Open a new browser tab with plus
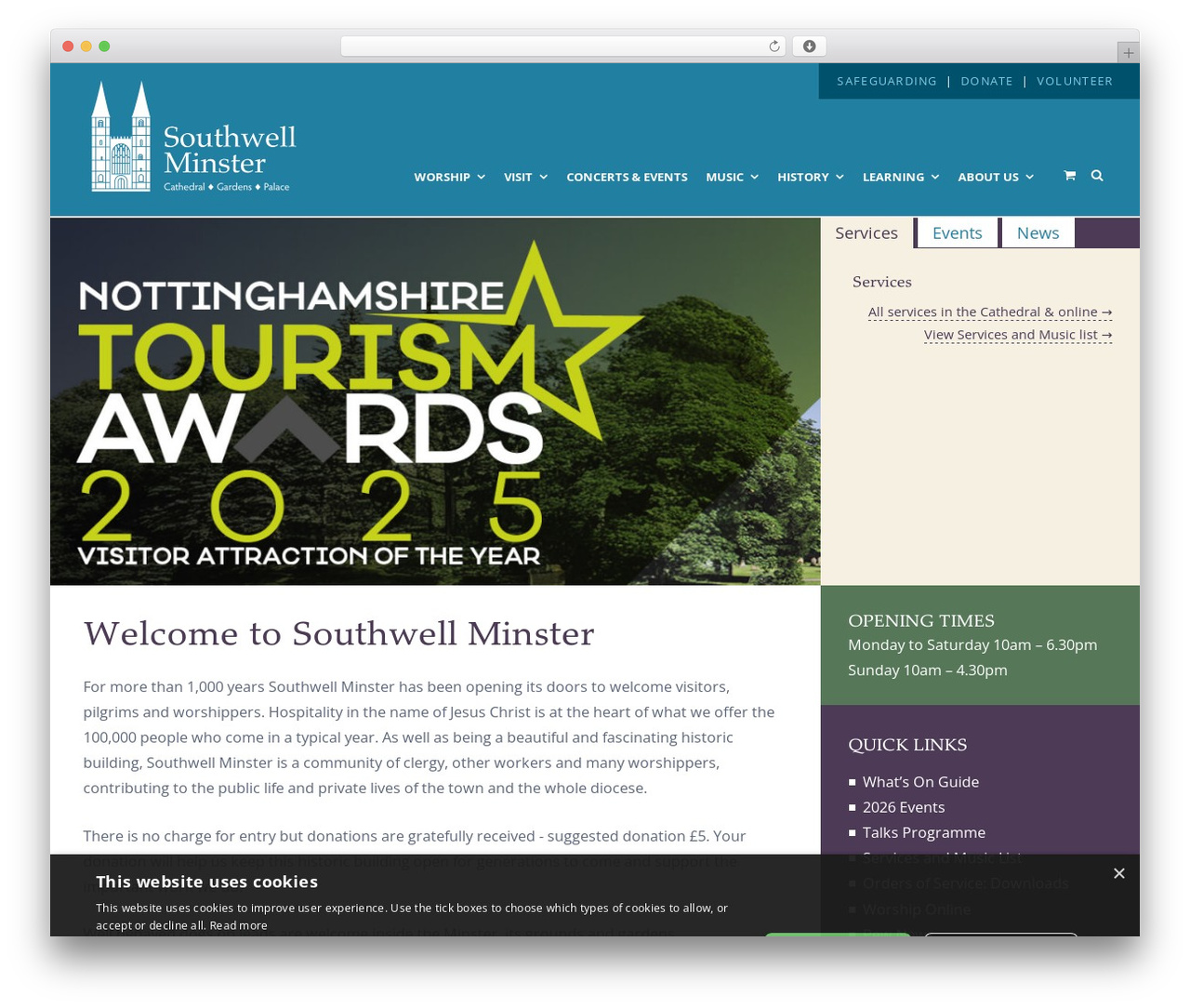Screen dimensions: 1190x1008 pos(1128,53)
